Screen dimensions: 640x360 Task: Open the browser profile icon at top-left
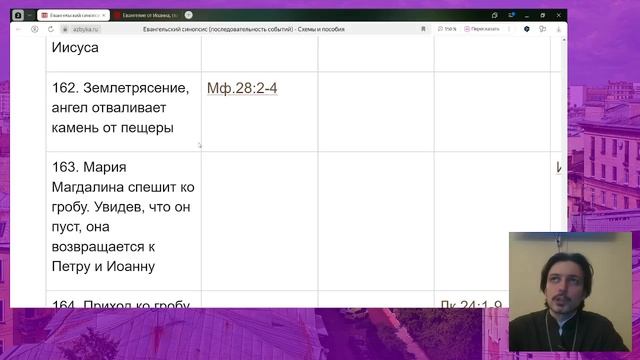[x=18, y=15]
